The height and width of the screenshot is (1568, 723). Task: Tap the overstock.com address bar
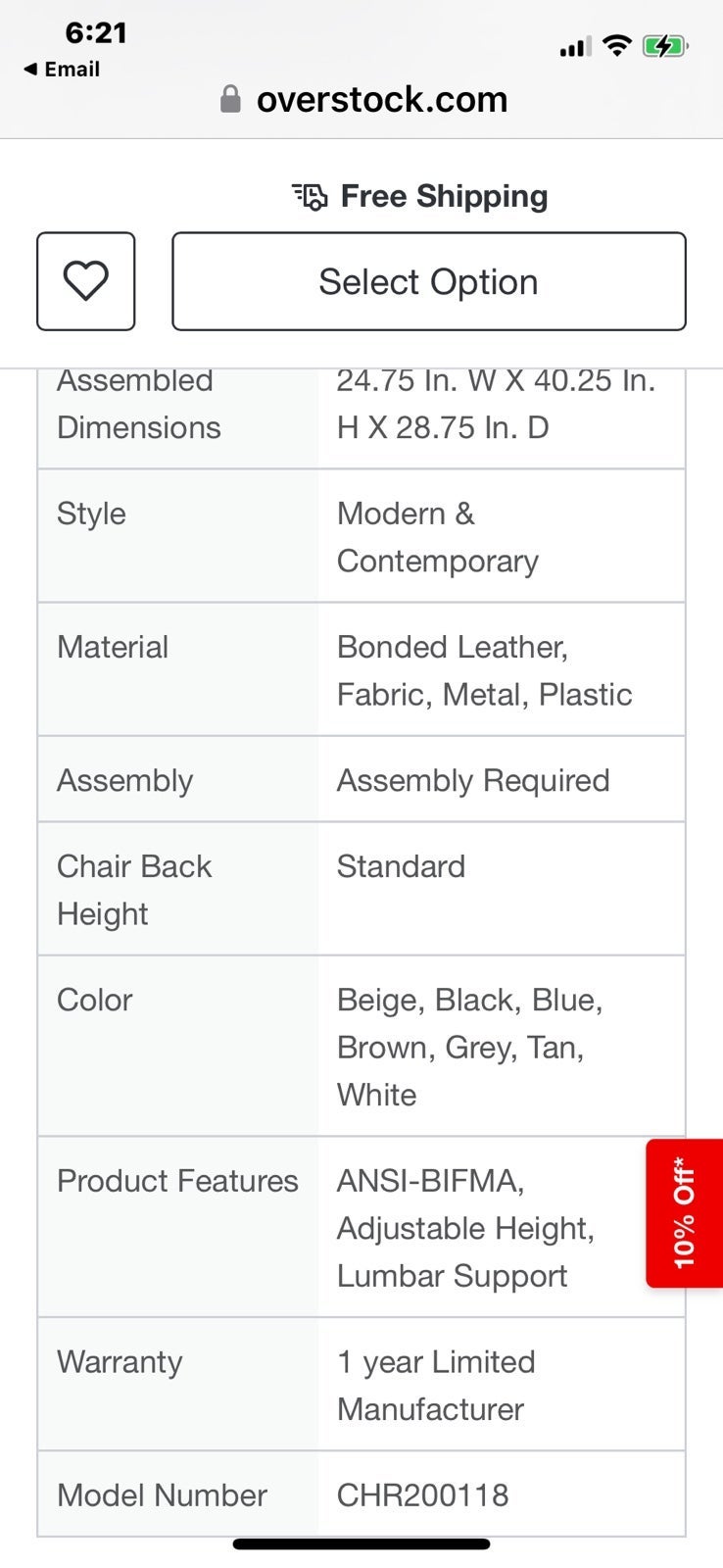coord(364,99)
